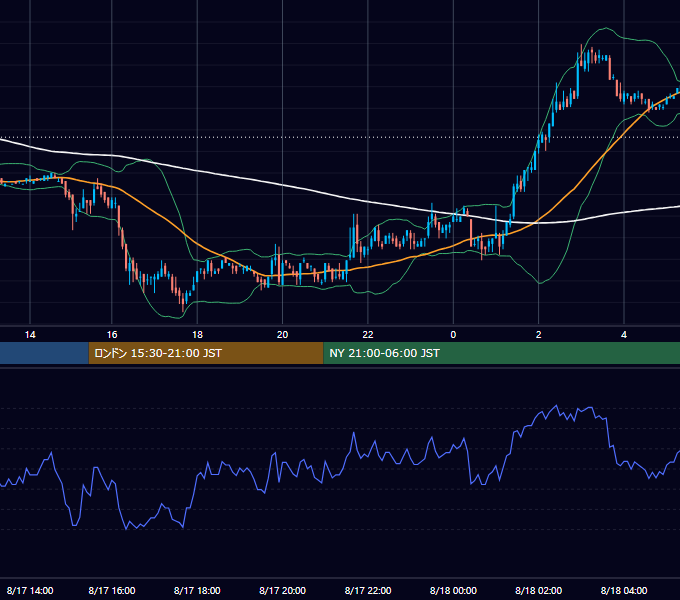The width and height of the screenshot is (680, 600).
Task: Click the 8/18 04:00 date label
Action: [x=624, y=590]
